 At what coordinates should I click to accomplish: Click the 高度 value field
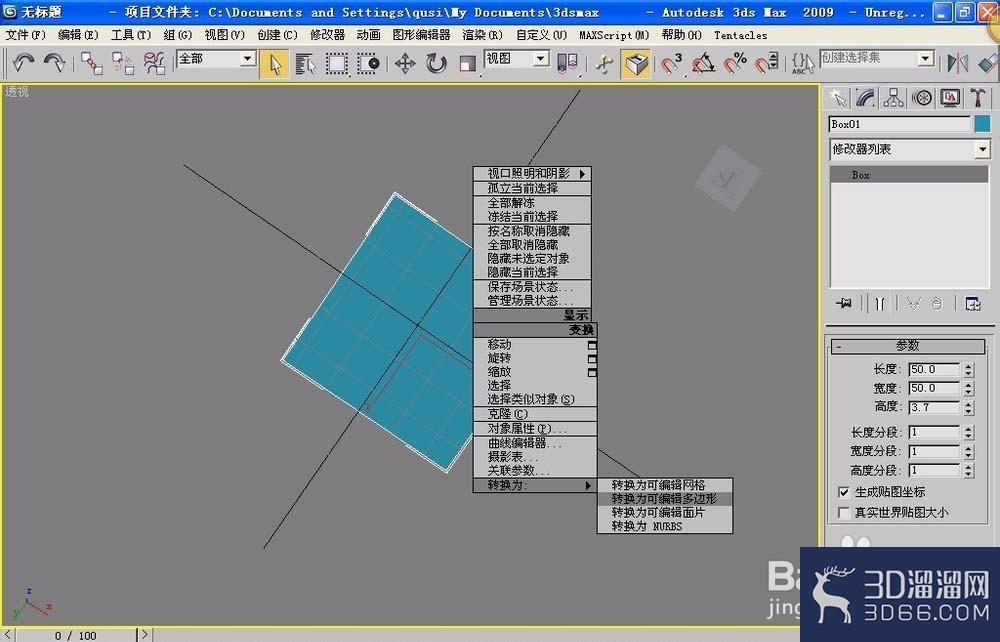coord(934,407)
